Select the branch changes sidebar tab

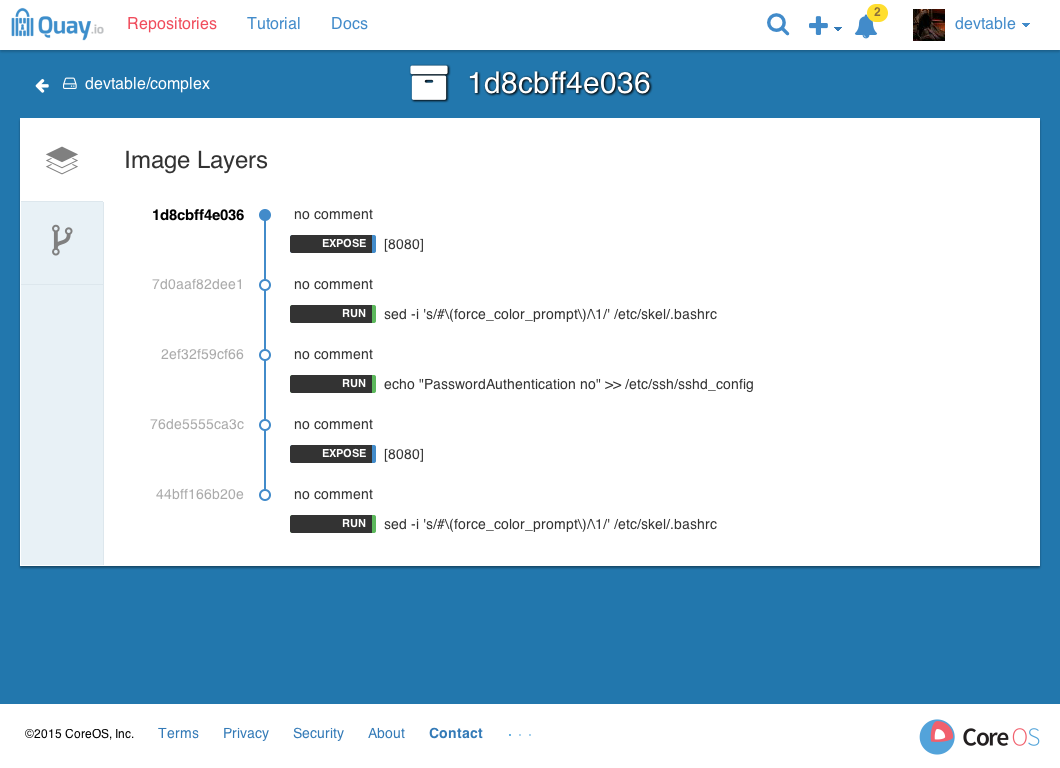click(62, 241)
